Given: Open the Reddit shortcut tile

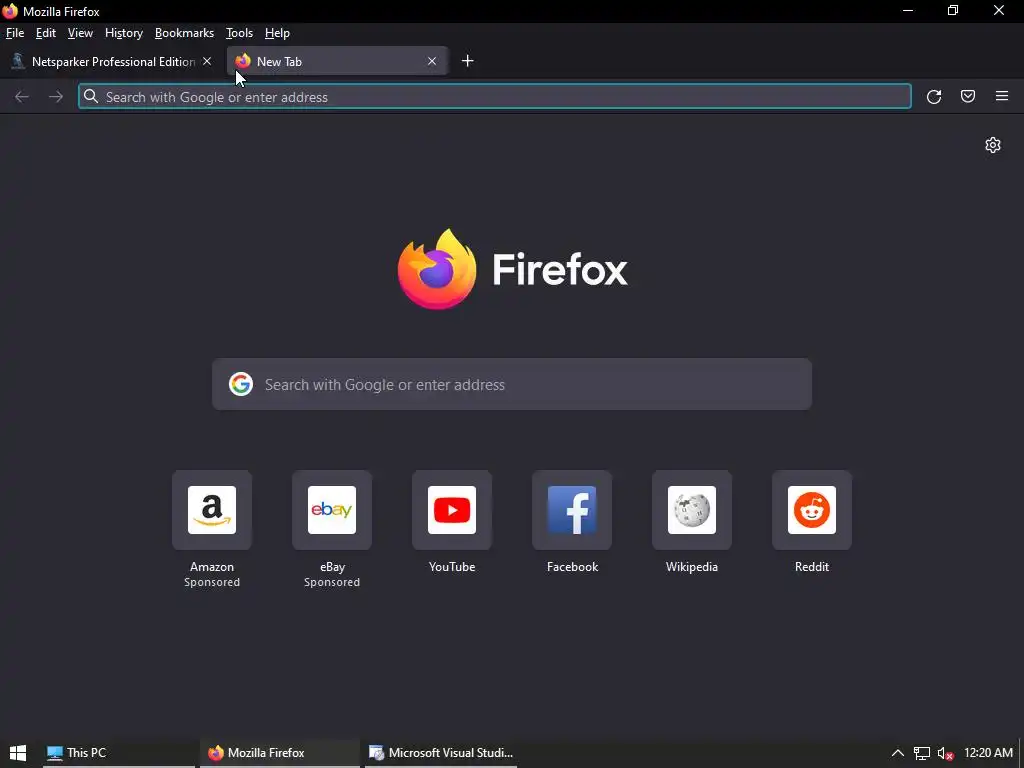Looking at the screenshot, I should [x=812, y=510].
